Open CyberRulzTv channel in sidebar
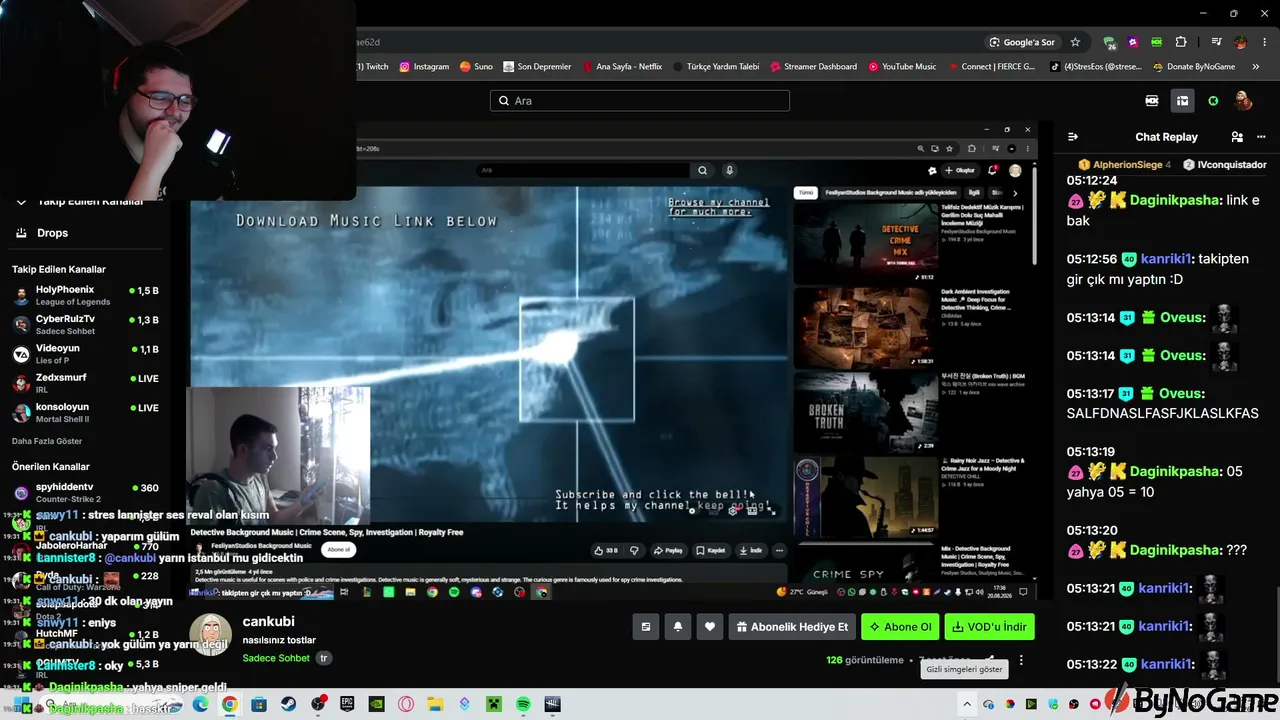The width and height of the screenshot is (1280, 720). 85,324
